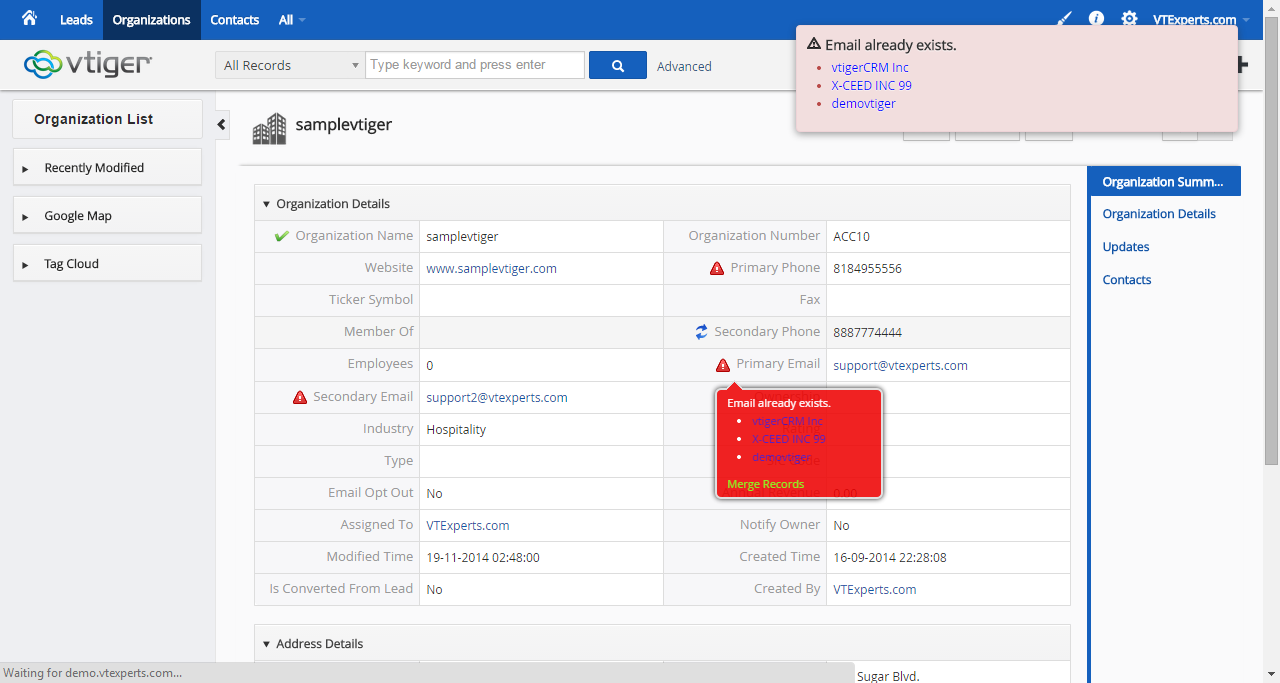
Task: Open the All Records dropdown
Action: point(290,65)
